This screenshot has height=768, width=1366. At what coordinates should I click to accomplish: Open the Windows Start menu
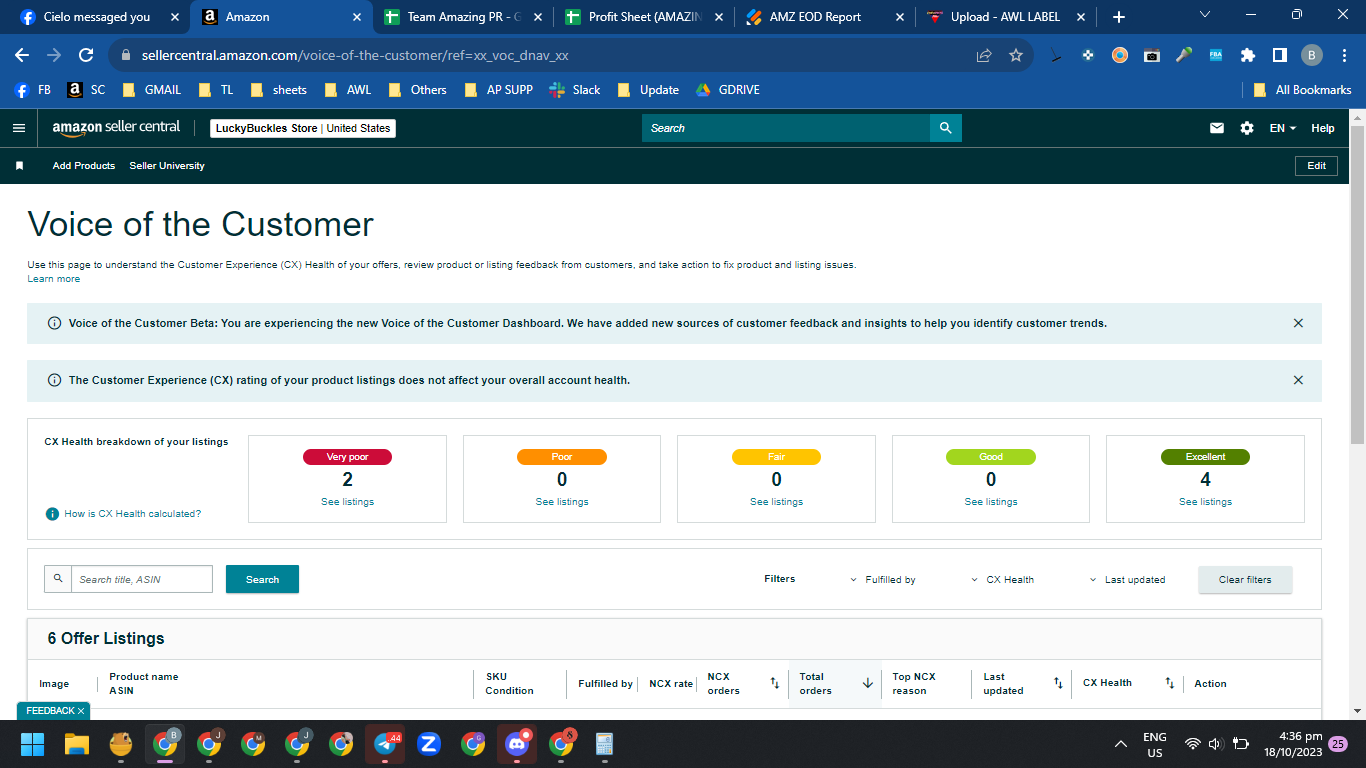[33, 744]
